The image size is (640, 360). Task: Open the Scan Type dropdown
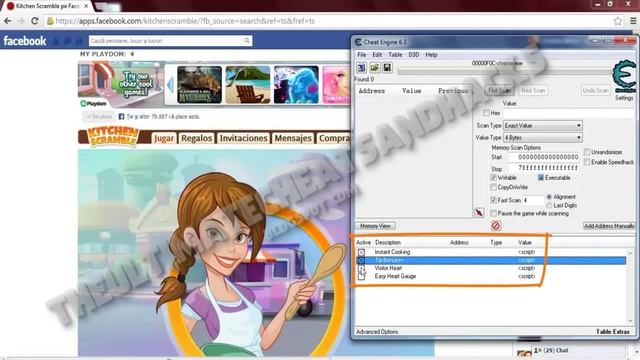(543, 125)
